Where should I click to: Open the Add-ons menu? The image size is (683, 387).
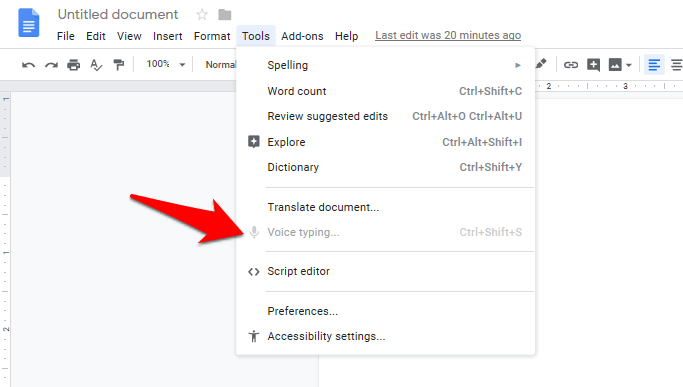(x=302, y=36)
